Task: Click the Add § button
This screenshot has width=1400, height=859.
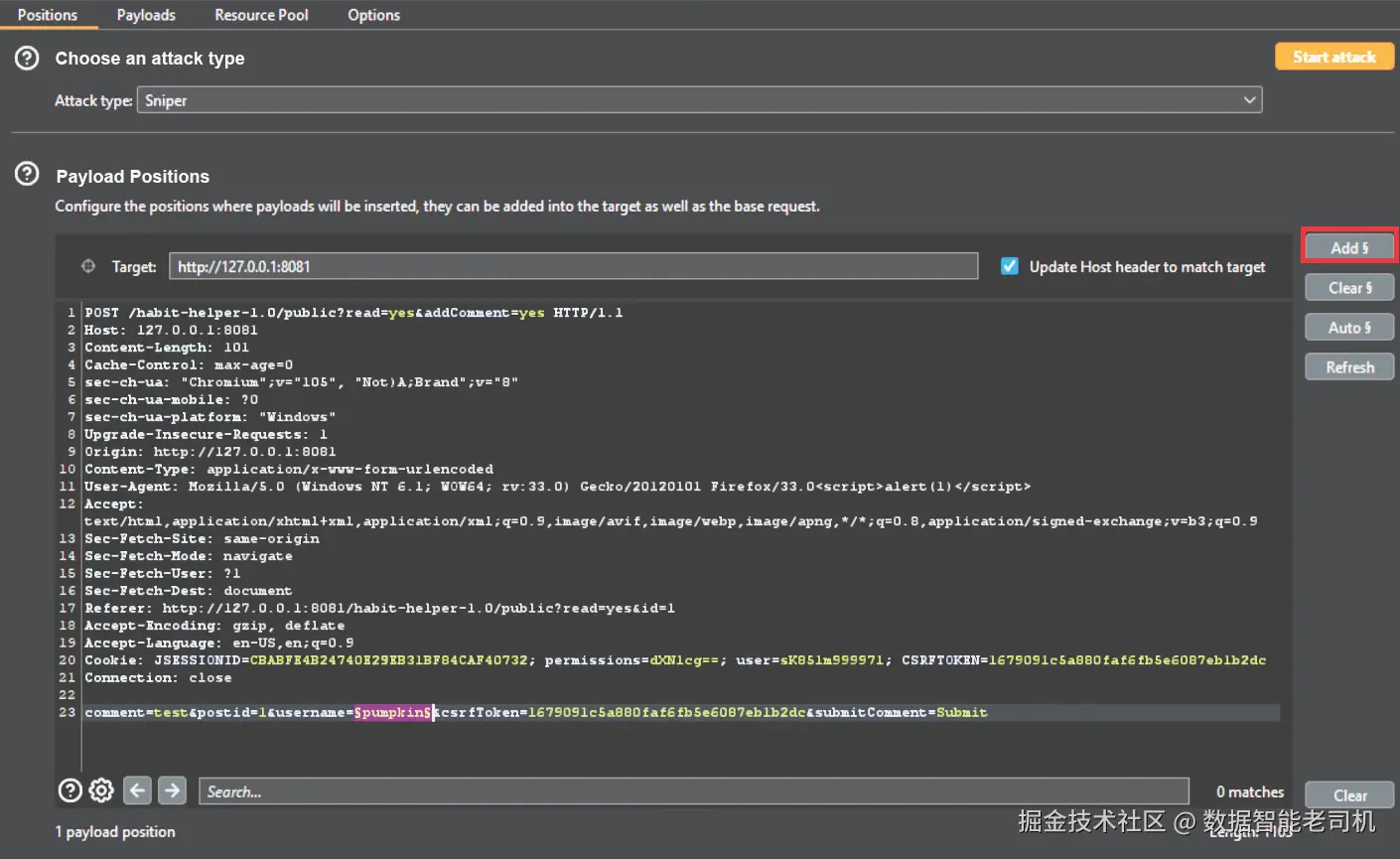Action: point(1349,247)
